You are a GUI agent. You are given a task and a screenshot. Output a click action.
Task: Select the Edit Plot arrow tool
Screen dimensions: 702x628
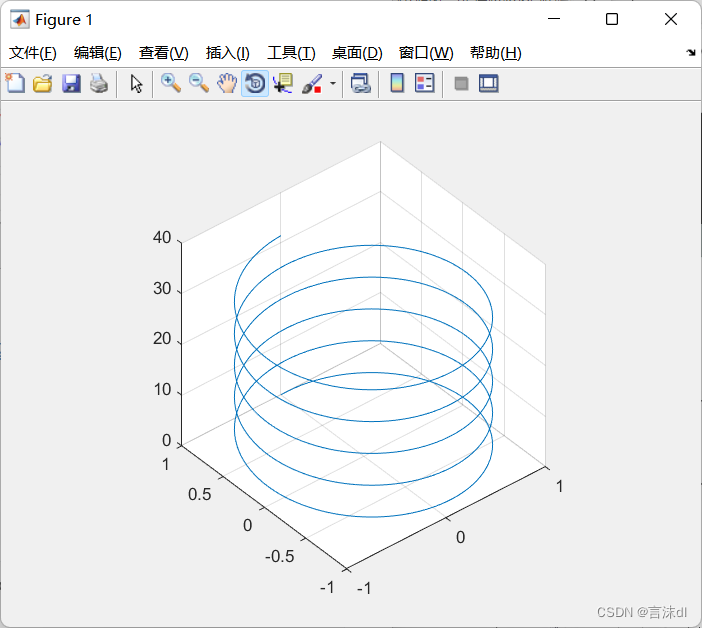137,84
